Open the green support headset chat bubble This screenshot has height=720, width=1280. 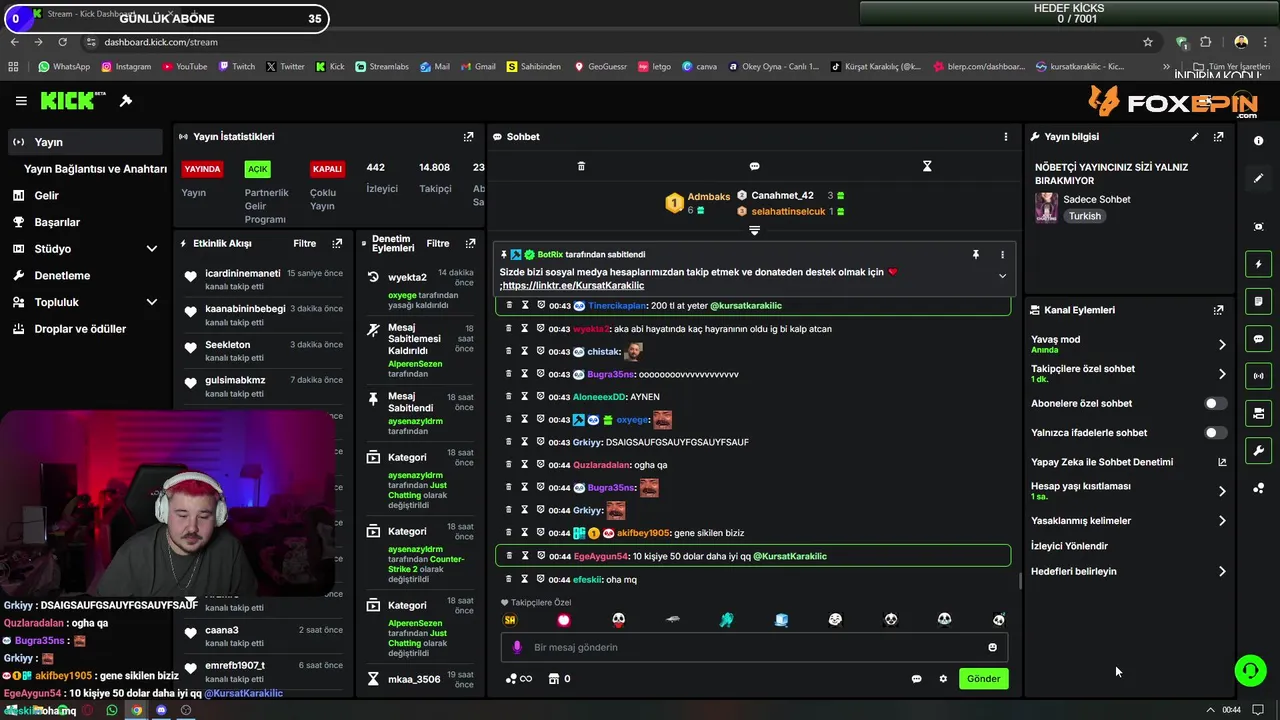tap(1250, 670)
